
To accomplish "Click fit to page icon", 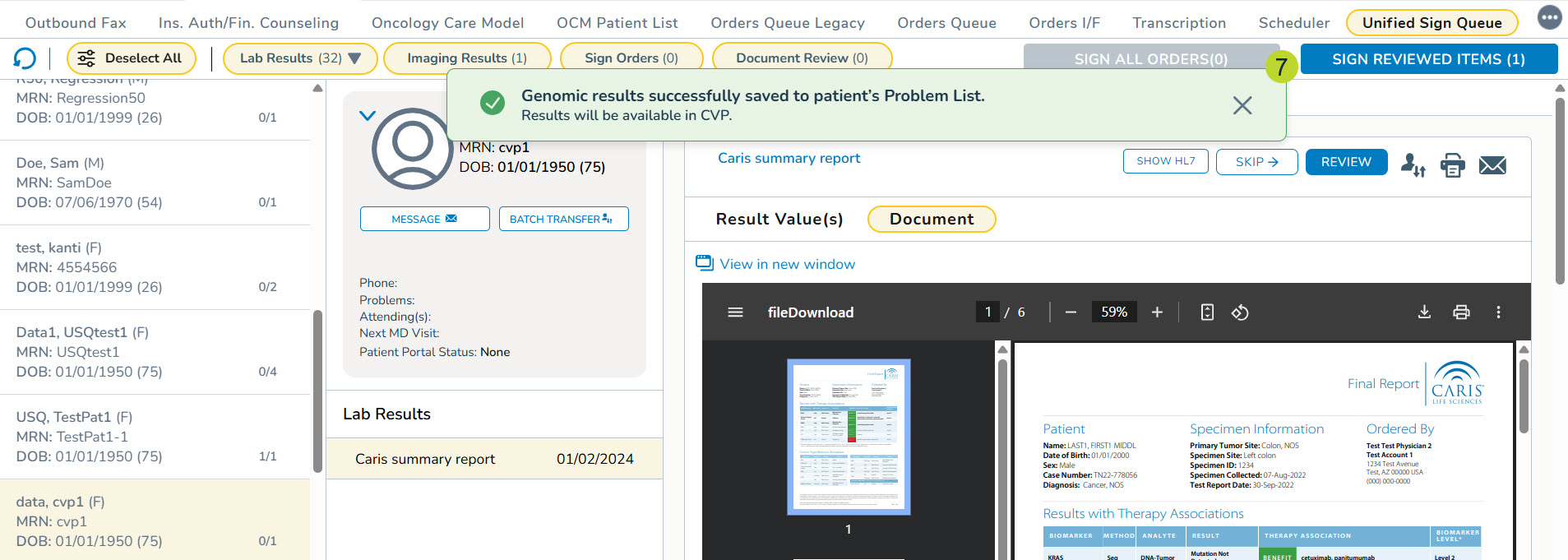I will 1207,312.
